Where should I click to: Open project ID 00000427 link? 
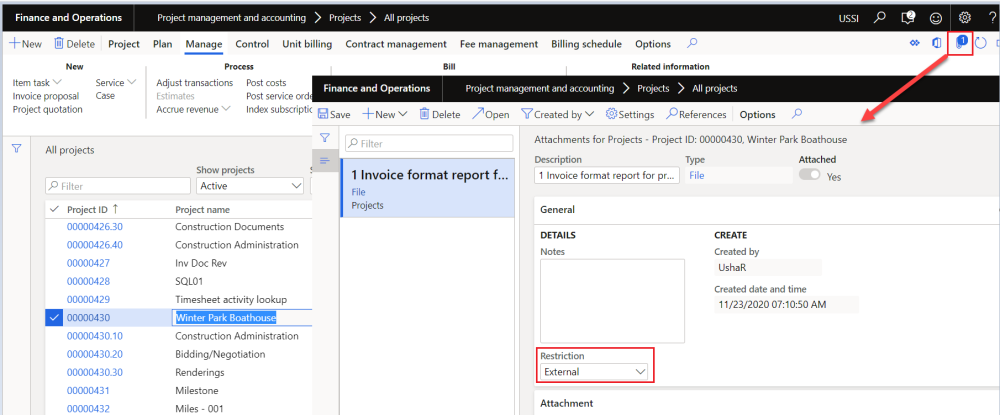[86, 263]
